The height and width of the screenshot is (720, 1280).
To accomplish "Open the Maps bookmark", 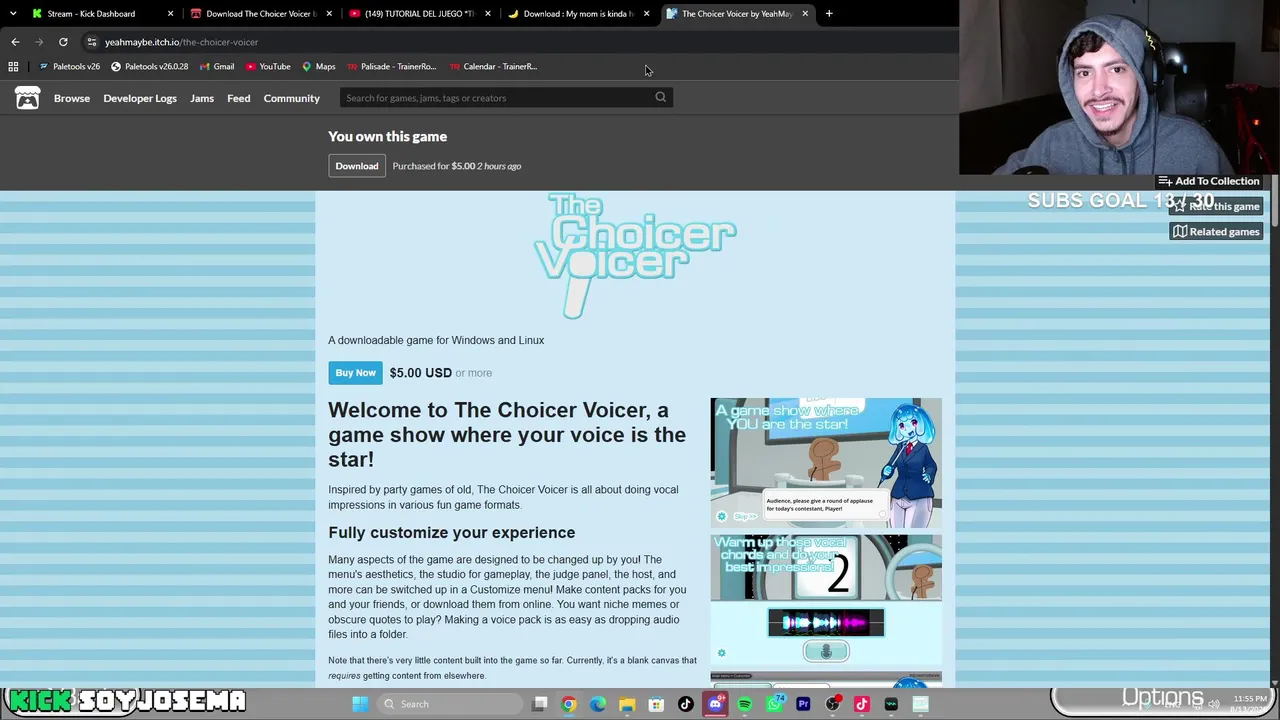I will [319, 66].
